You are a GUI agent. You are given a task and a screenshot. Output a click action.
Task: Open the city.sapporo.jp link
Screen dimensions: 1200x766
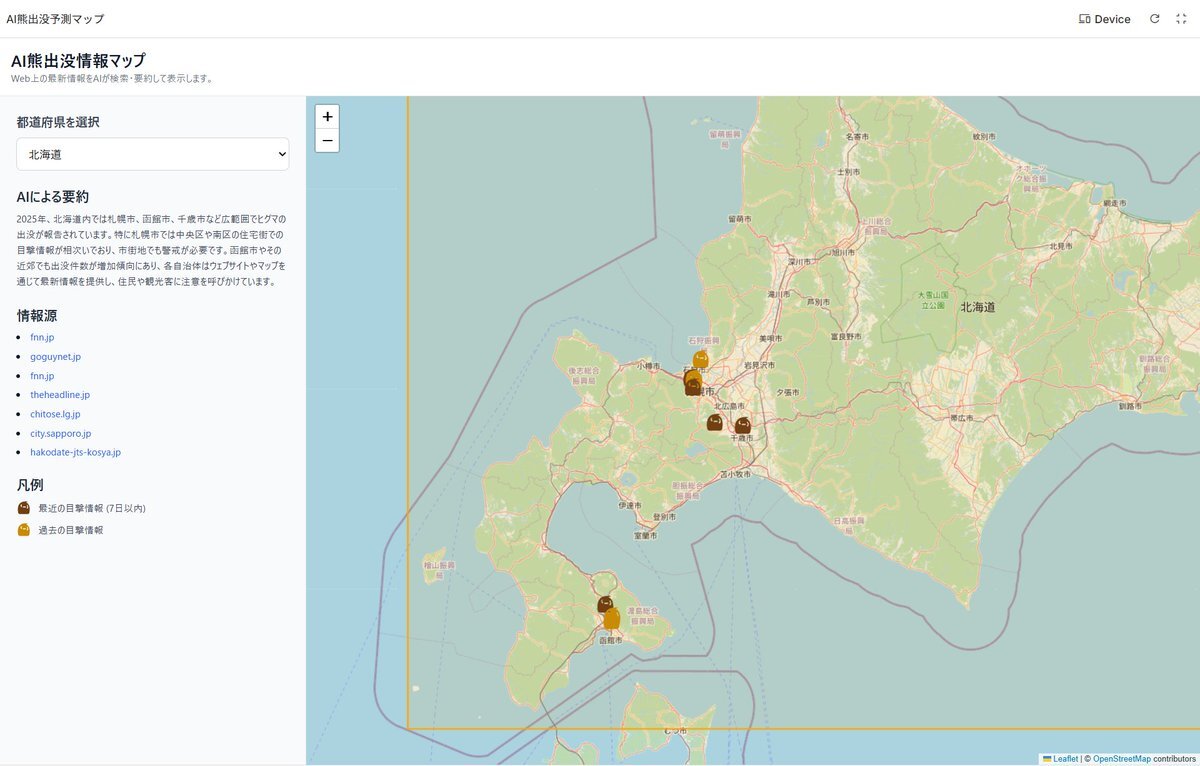[60, 433]
